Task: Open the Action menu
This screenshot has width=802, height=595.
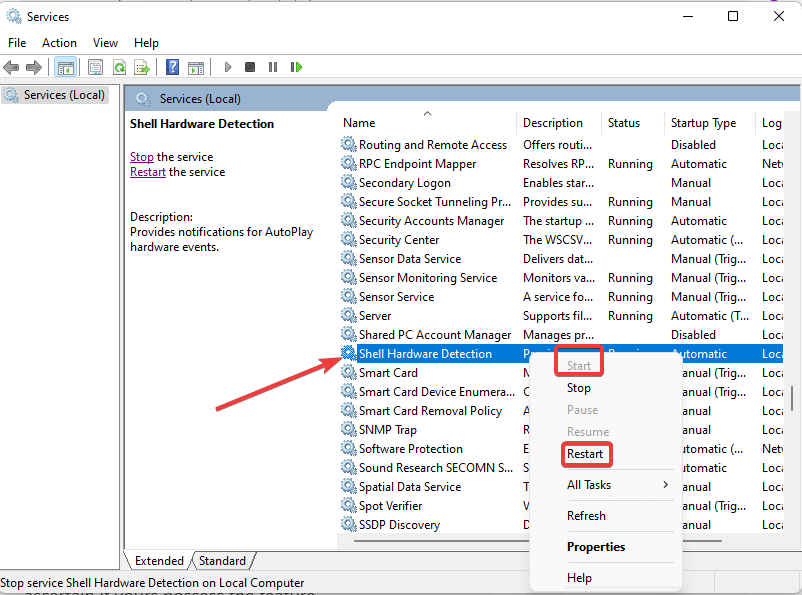Action: pos(59,42)
